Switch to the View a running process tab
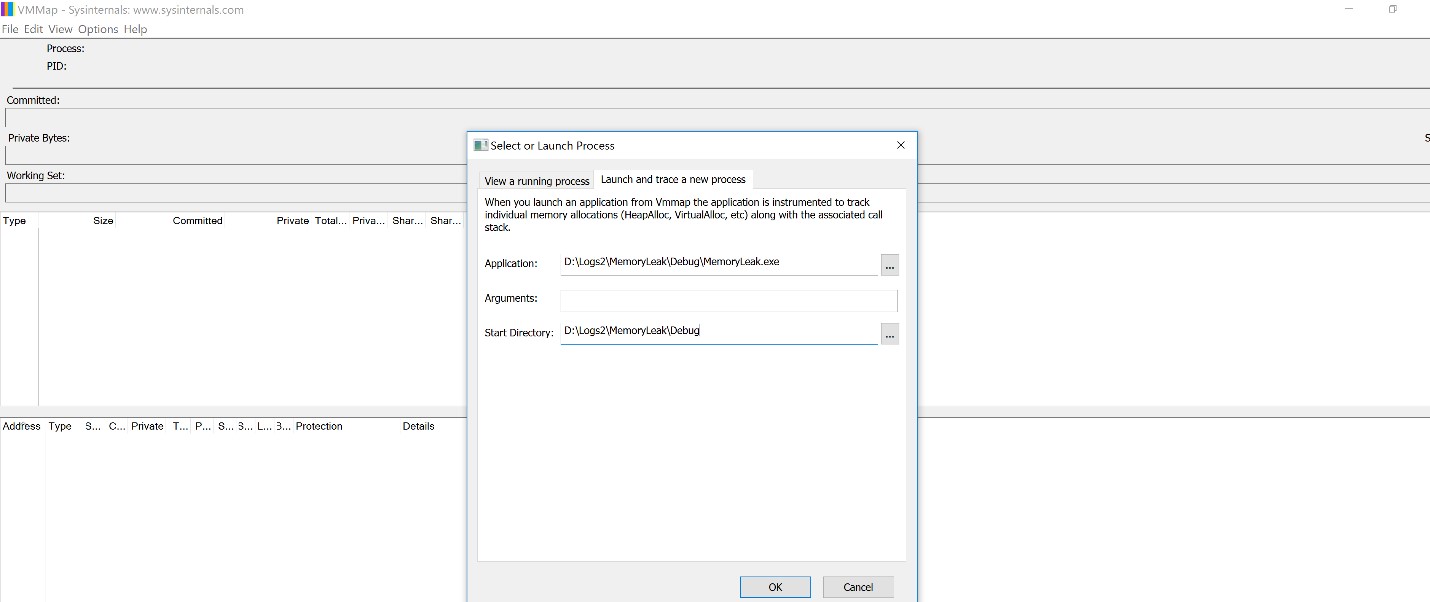Viewport: 1430px width, 602px height. coord(537,181)
